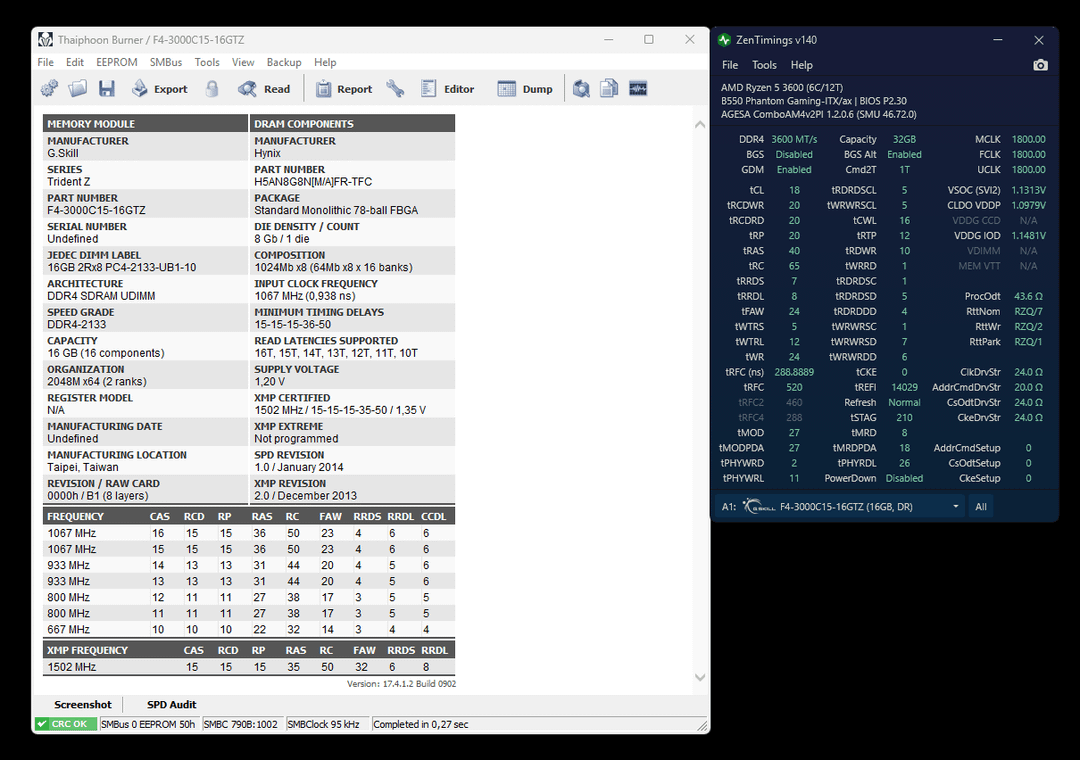Click the padlock icon in the toolbar
Image resolution: width=1080 pixels, height=760 pixels.
(x=212, y=89)
